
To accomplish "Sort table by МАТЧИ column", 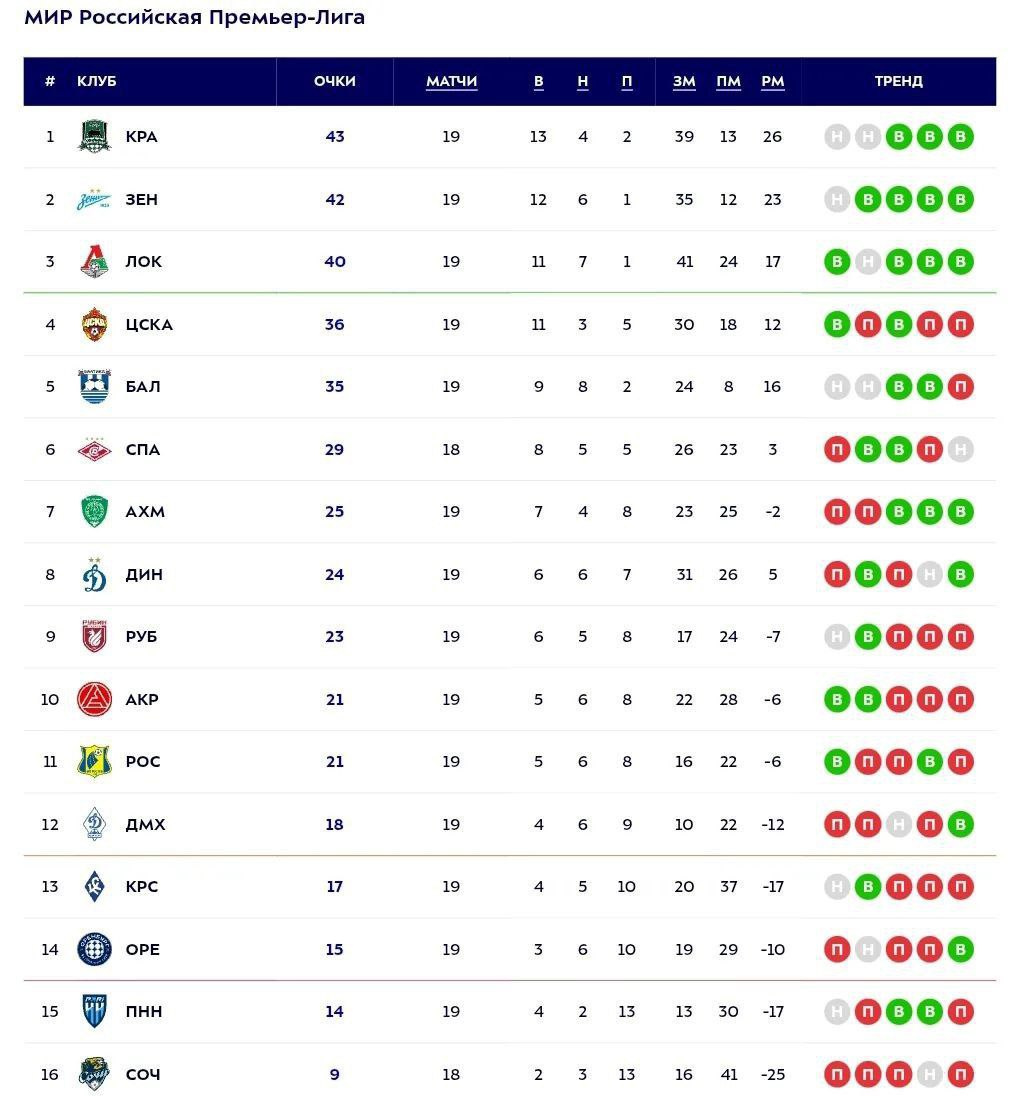I will click(x=451, y=81).
